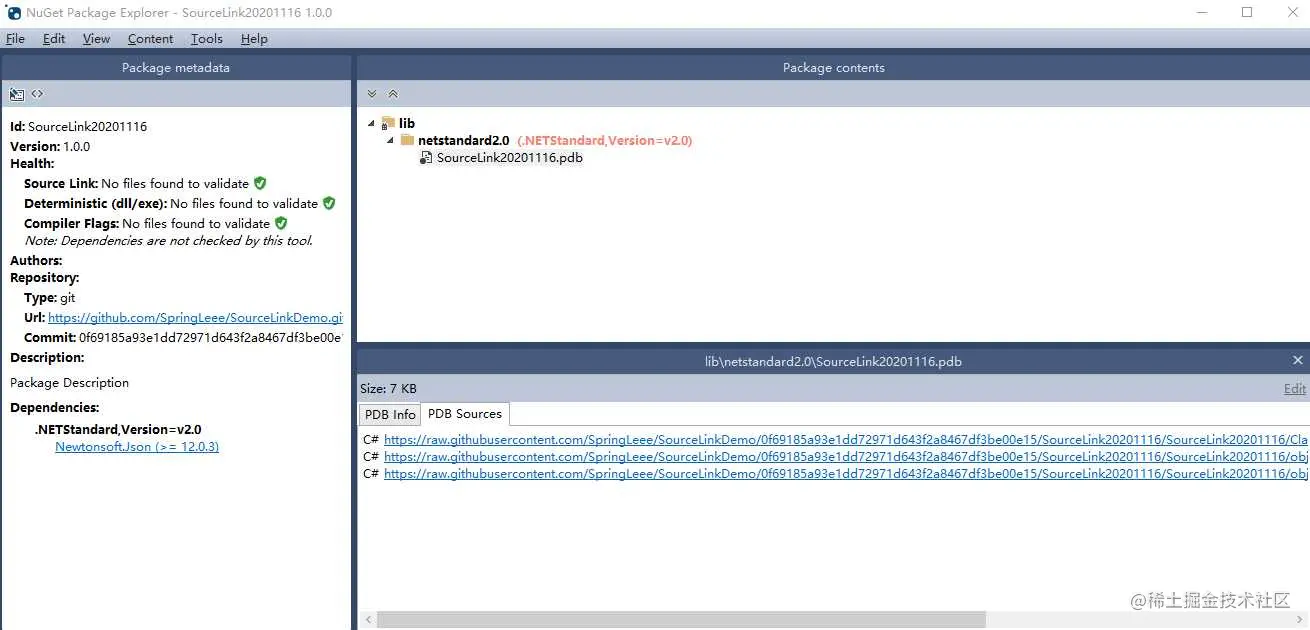Click the Compiler Flags green shield icon

coord(281,223)
